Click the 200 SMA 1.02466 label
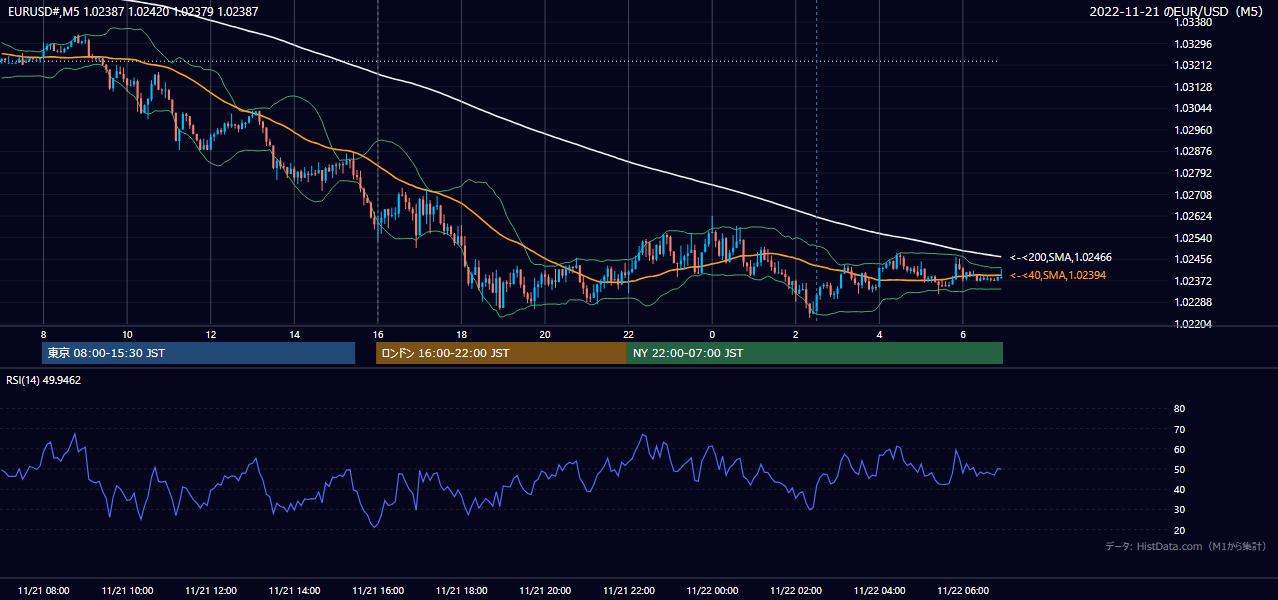The image size is (1278, 600). [1061, 257]
